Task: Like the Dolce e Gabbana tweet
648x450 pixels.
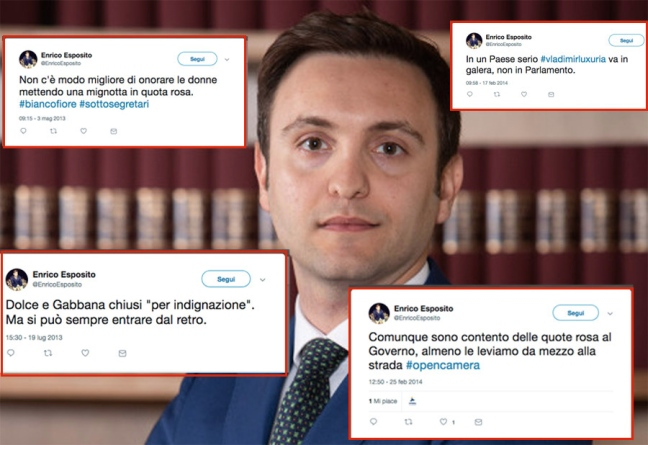Action: pos(85,353)
